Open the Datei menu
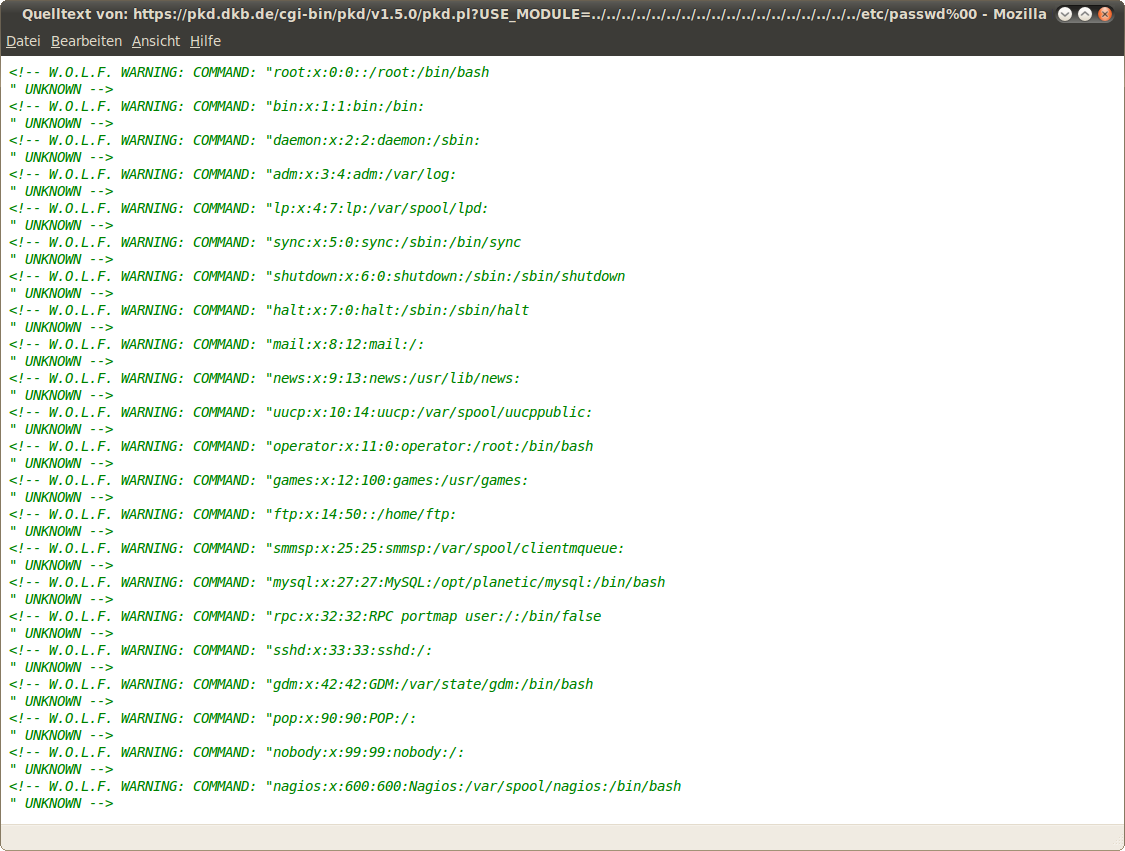 (23, 41)
